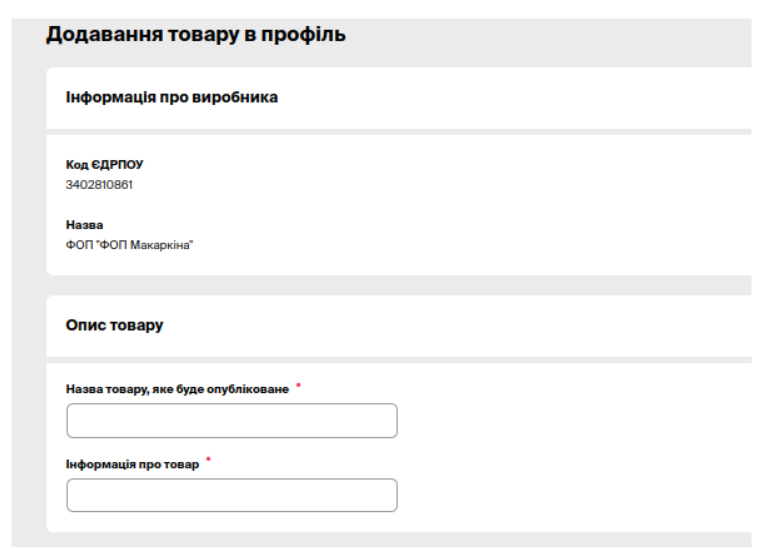764x560 pixels.
Task: Focus the "Інформація про товар" text box
Action: pyautogui.click(x=231, y=495)
